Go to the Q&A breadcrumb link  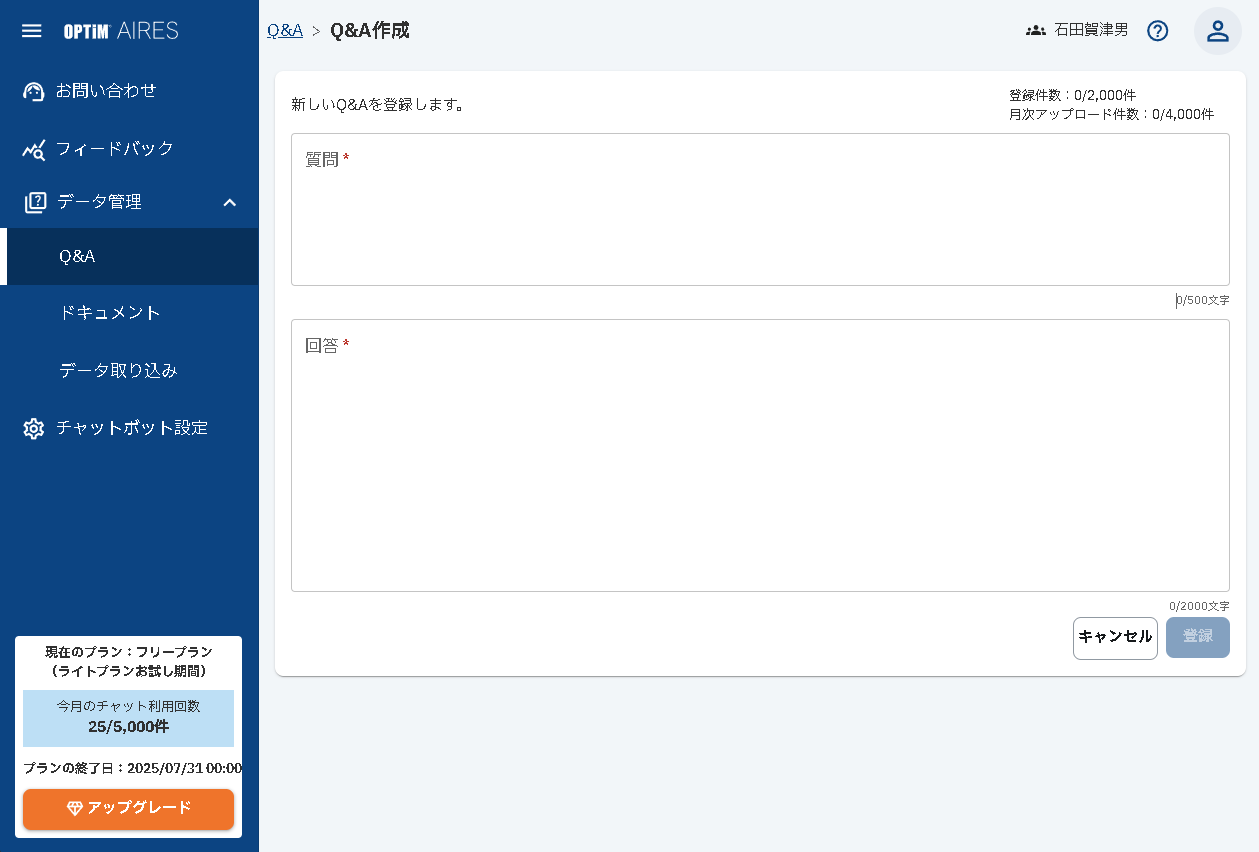pyautogui.click(x=285, y=31)
